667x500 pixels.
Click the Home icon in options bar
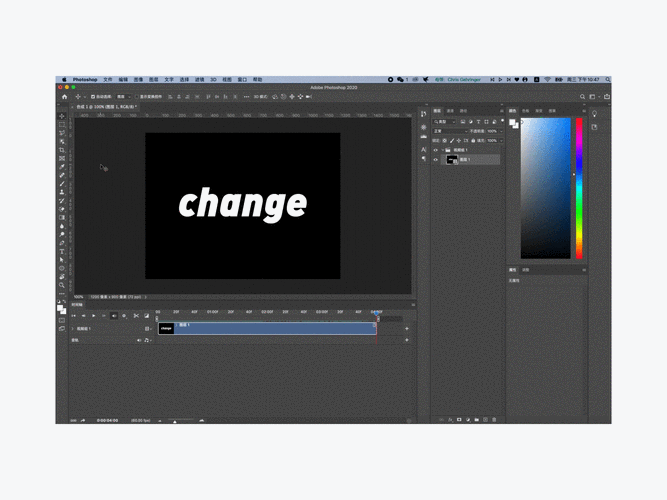point(64,97)
